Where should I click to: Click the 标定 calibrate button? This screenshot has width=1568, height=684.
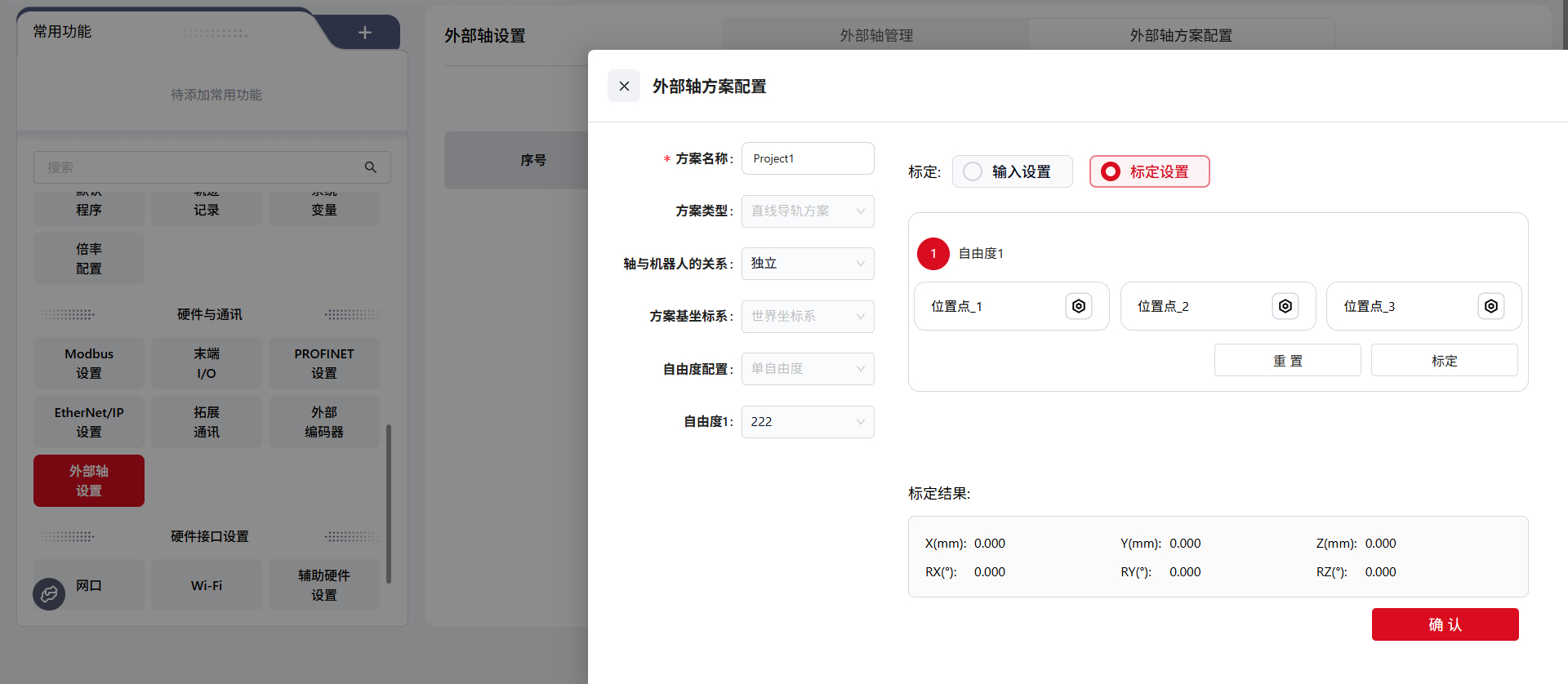coord(1444,361)
